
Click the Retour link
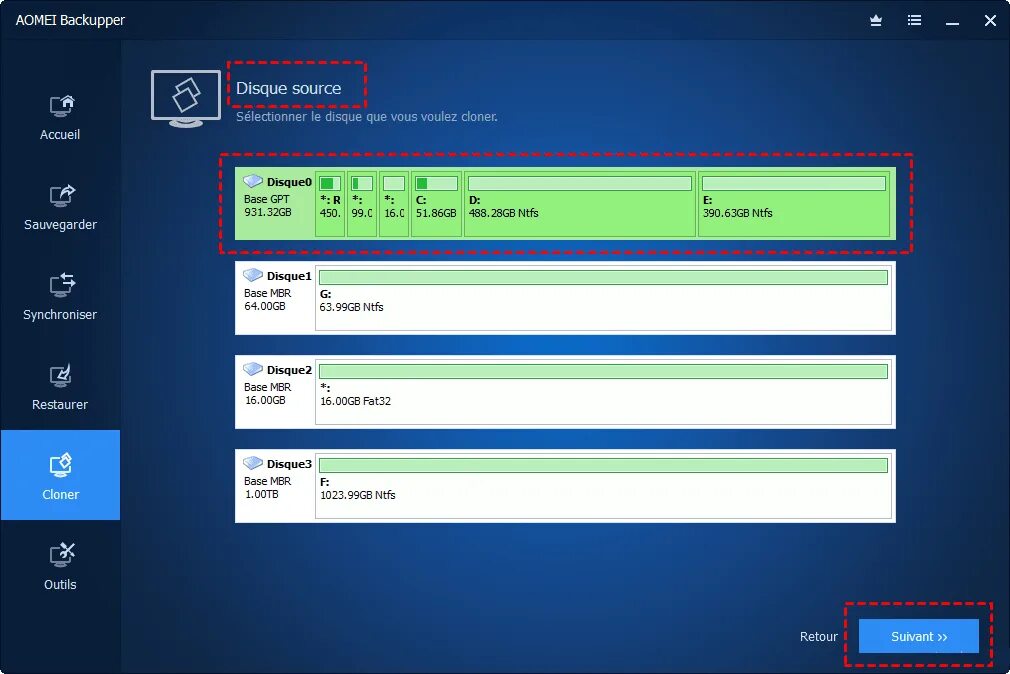[818, 636]
